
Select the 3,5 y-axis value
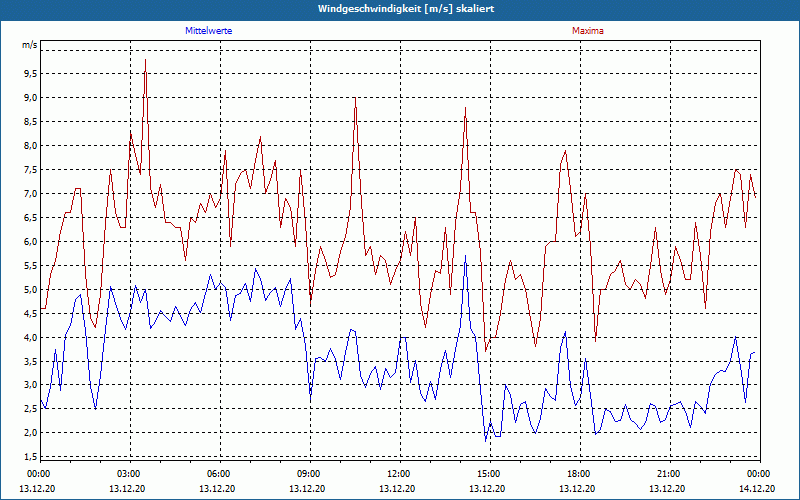(x=30, y=361)
